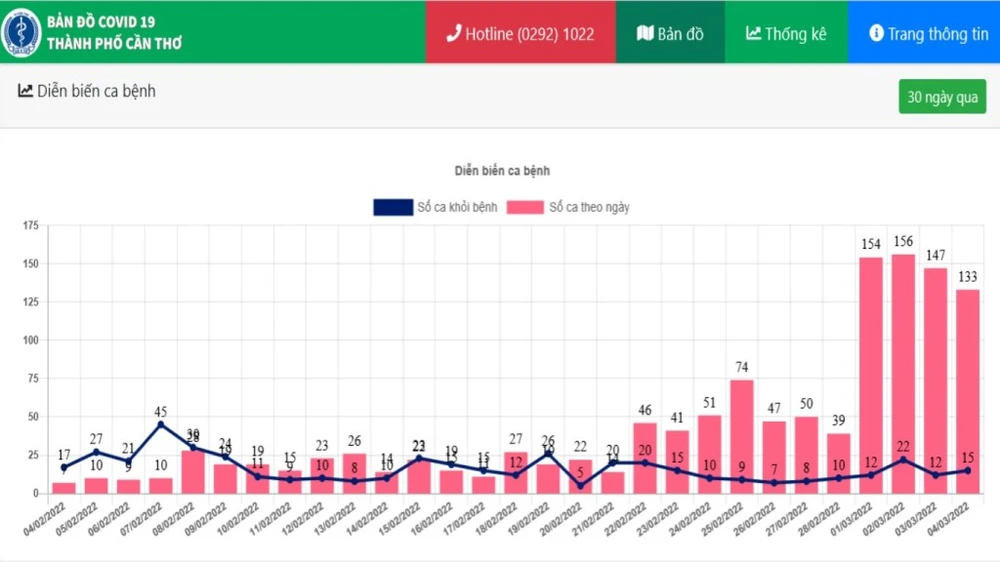The height and width of the screenshot is (562, 1000).
Task: Click the phone icon in Hotline
Action: (453, 33)
